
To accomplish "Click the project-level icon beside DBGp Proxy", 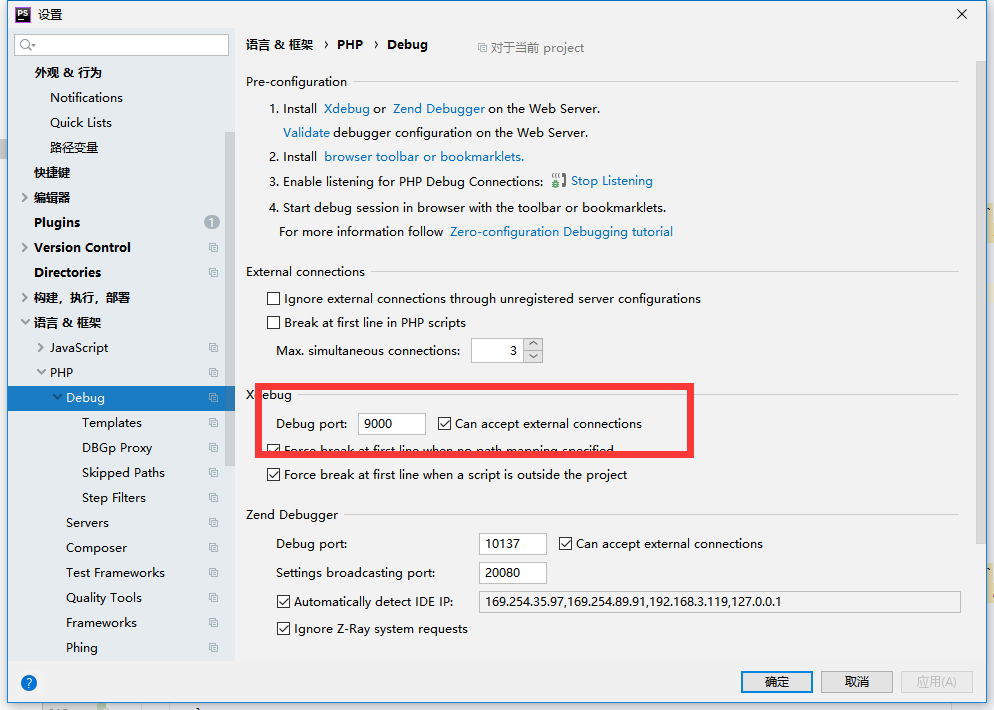I will (x=214, y=448).
